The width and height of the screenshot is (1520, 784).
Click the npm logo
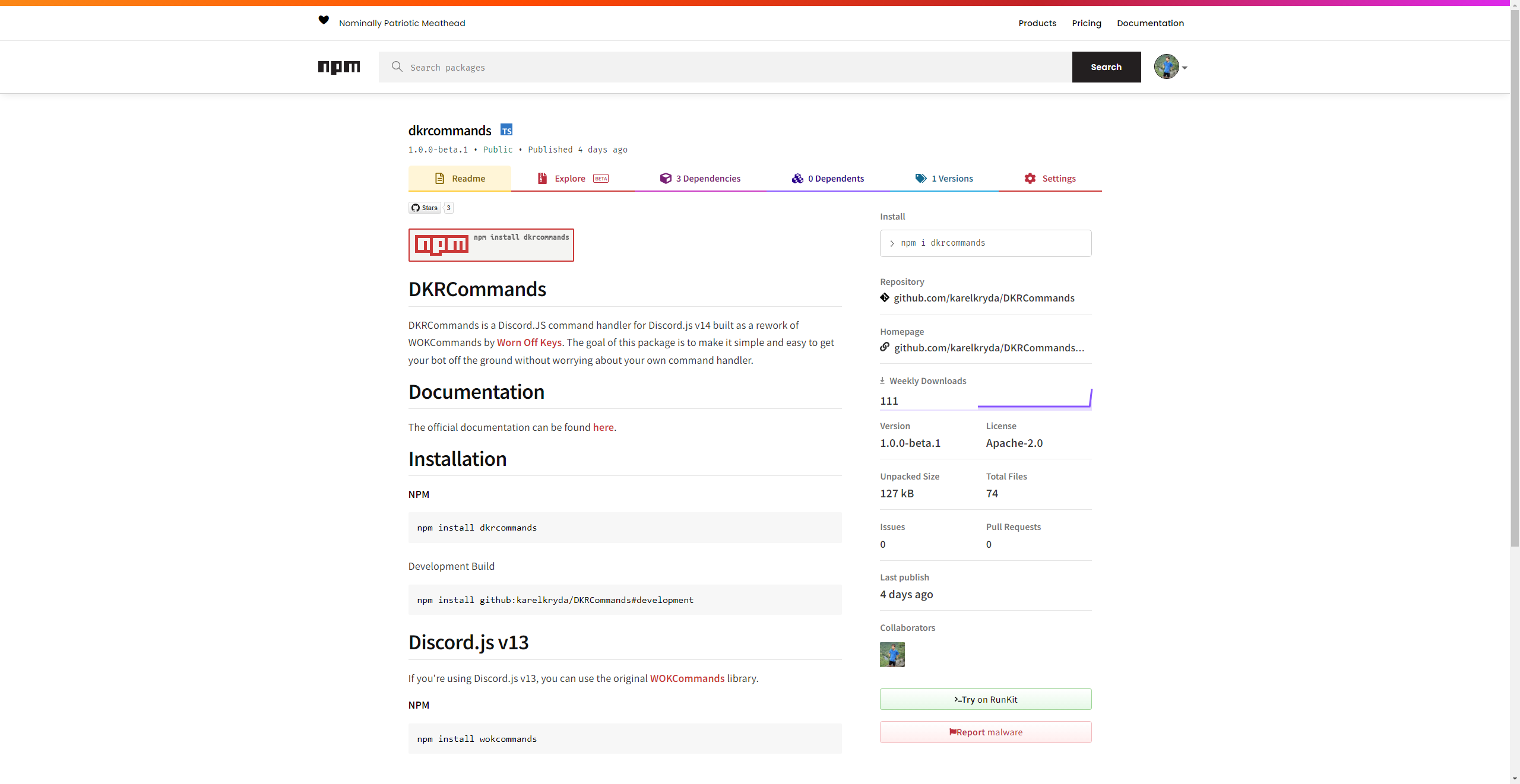pyautogui.click(x=339, y=67)
